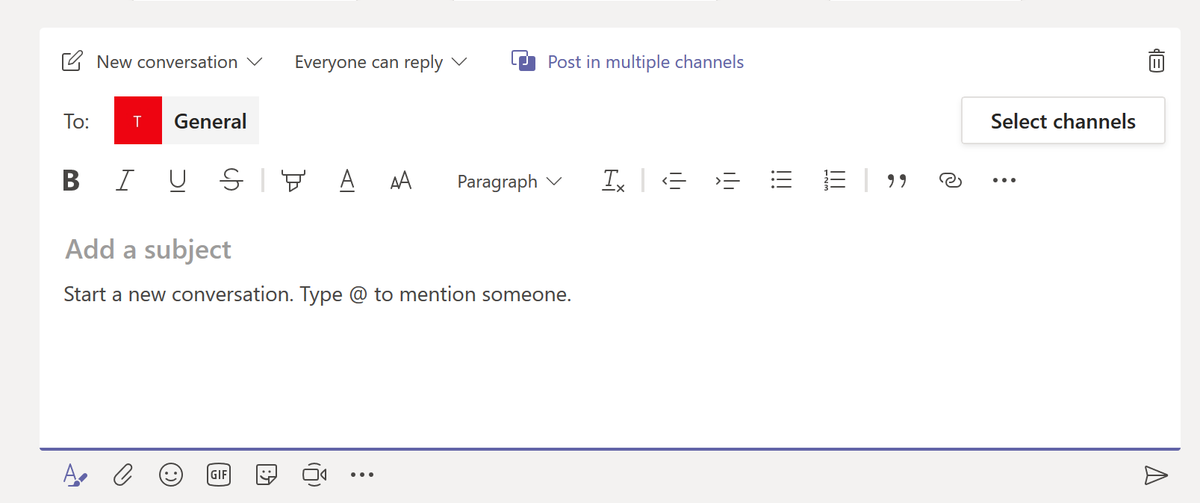Open font size options
Image resolution: width=1200 pixels, height=503 pixels.
(x=401, y=181)
